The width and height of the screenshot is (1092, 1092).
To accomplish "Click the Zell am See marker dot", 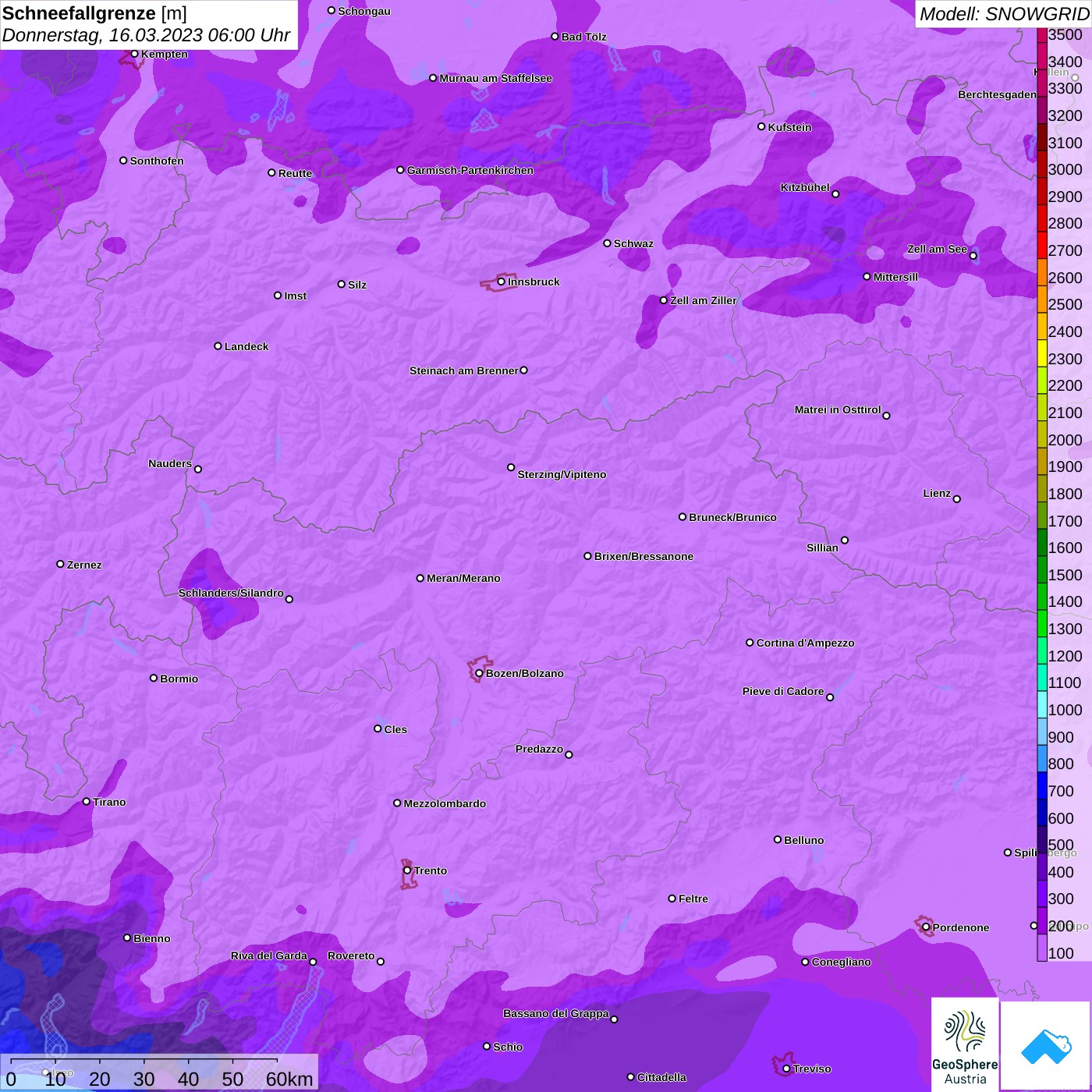I will [x=973, y=256].
